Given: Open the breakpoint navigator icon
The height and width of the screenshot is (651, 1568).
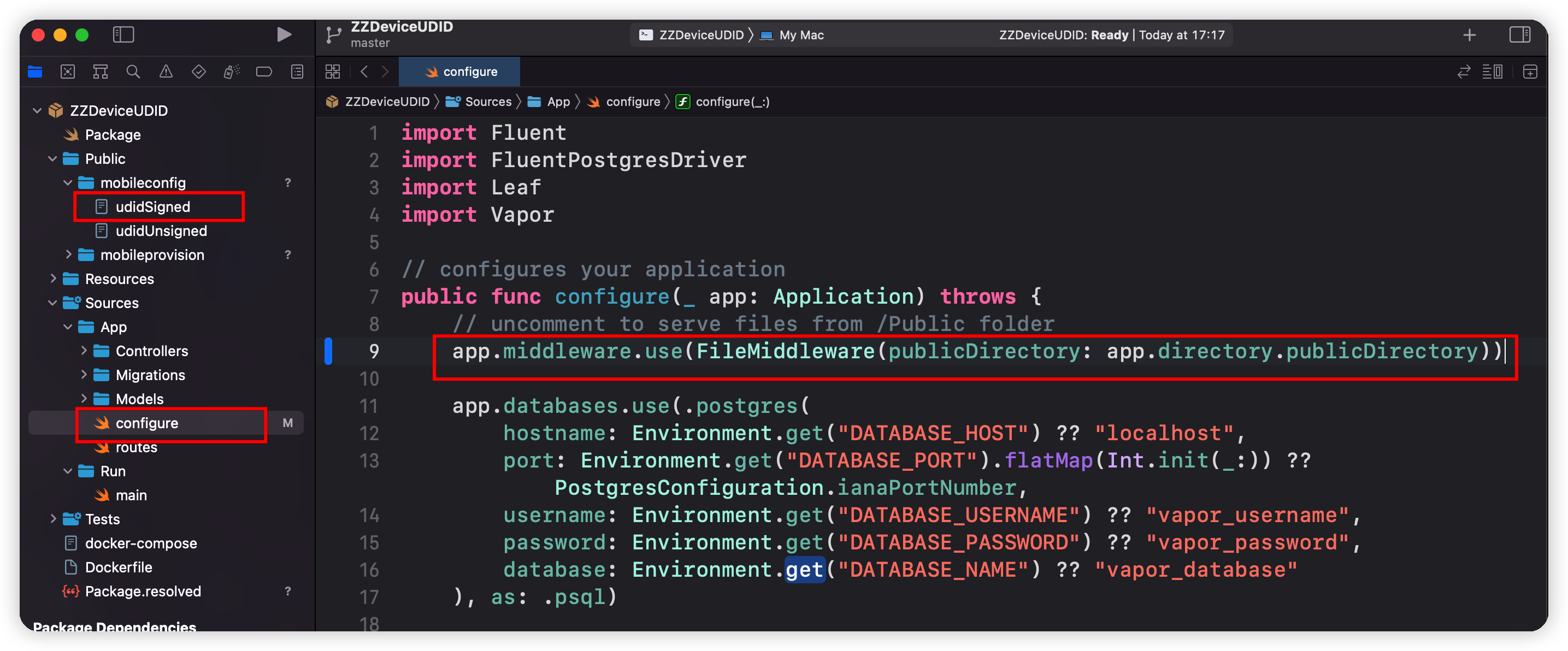Looking at the screenshot, I should (263, 72).
